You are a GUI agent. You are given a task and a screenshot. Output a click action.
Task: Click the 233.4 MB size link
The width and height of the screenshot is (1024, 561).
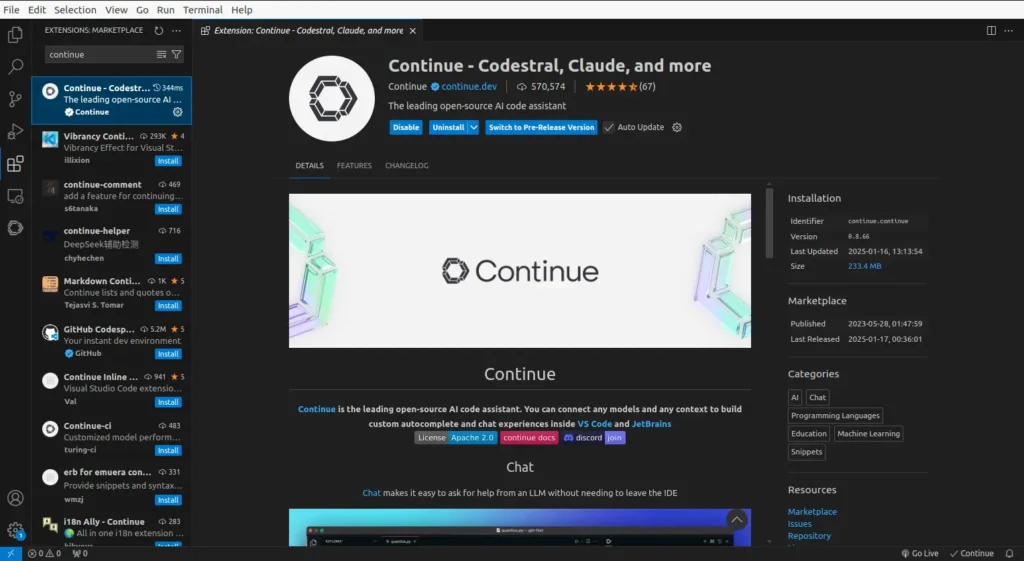864,266
